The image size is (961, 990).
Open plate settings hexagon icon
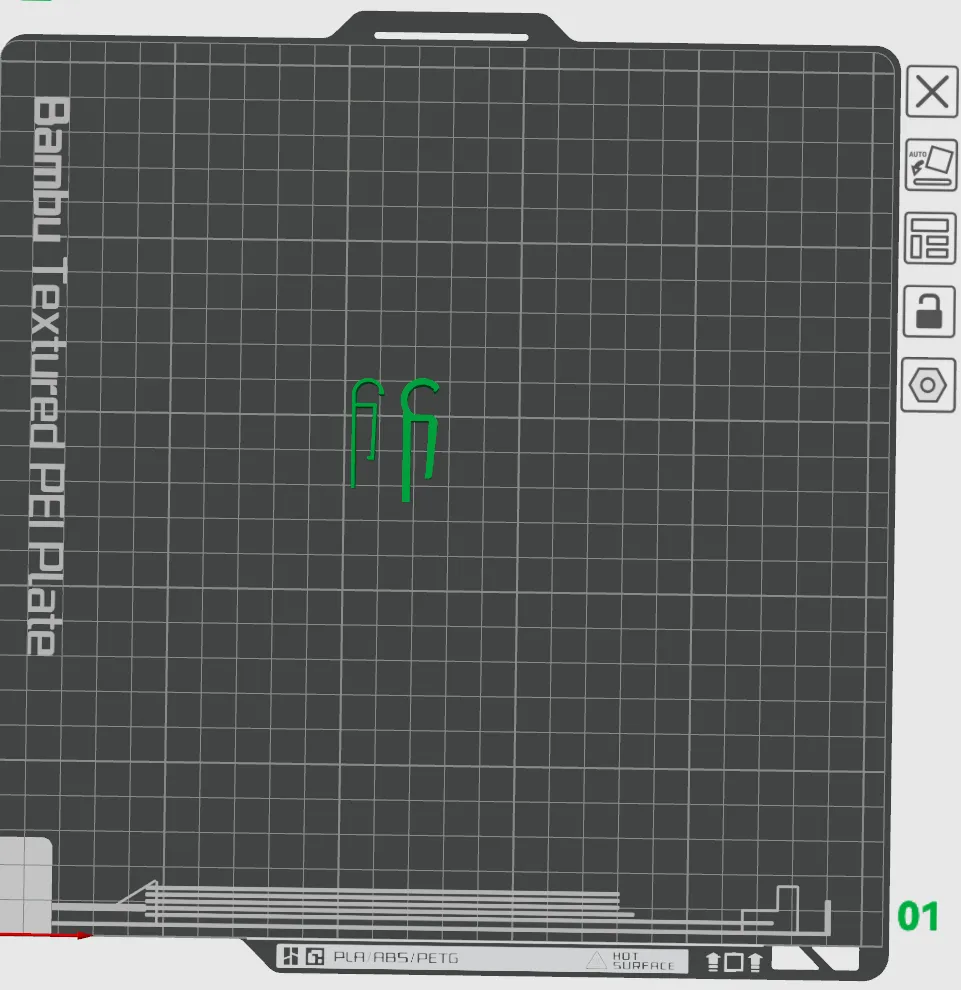pos(928,385)
